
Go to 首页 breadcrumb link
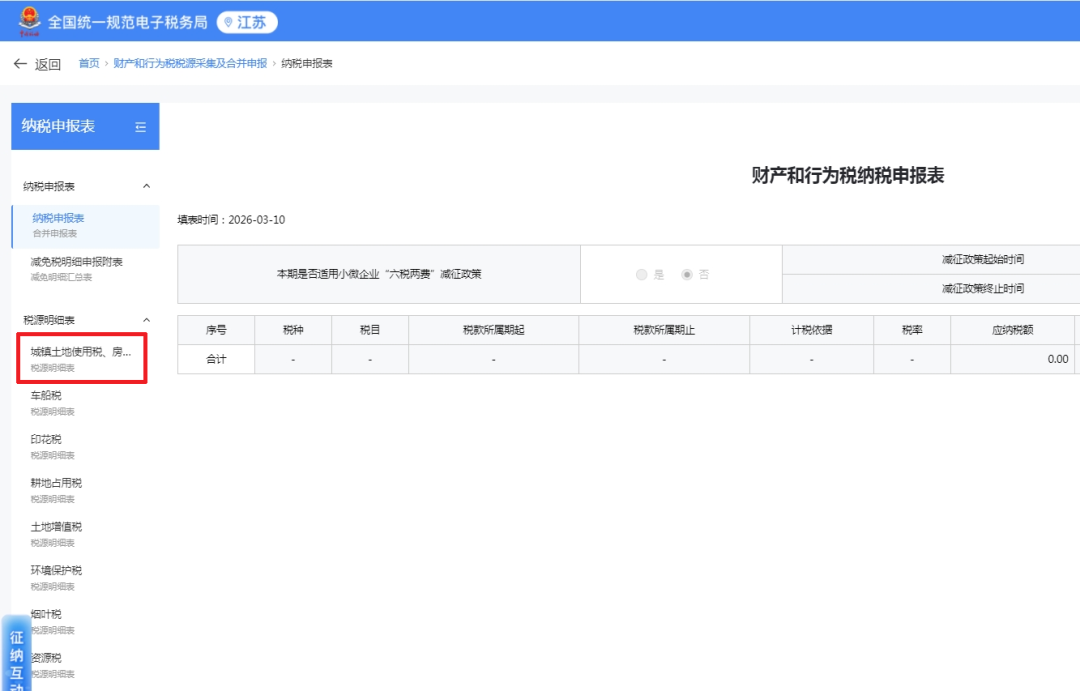pos(89,63)
